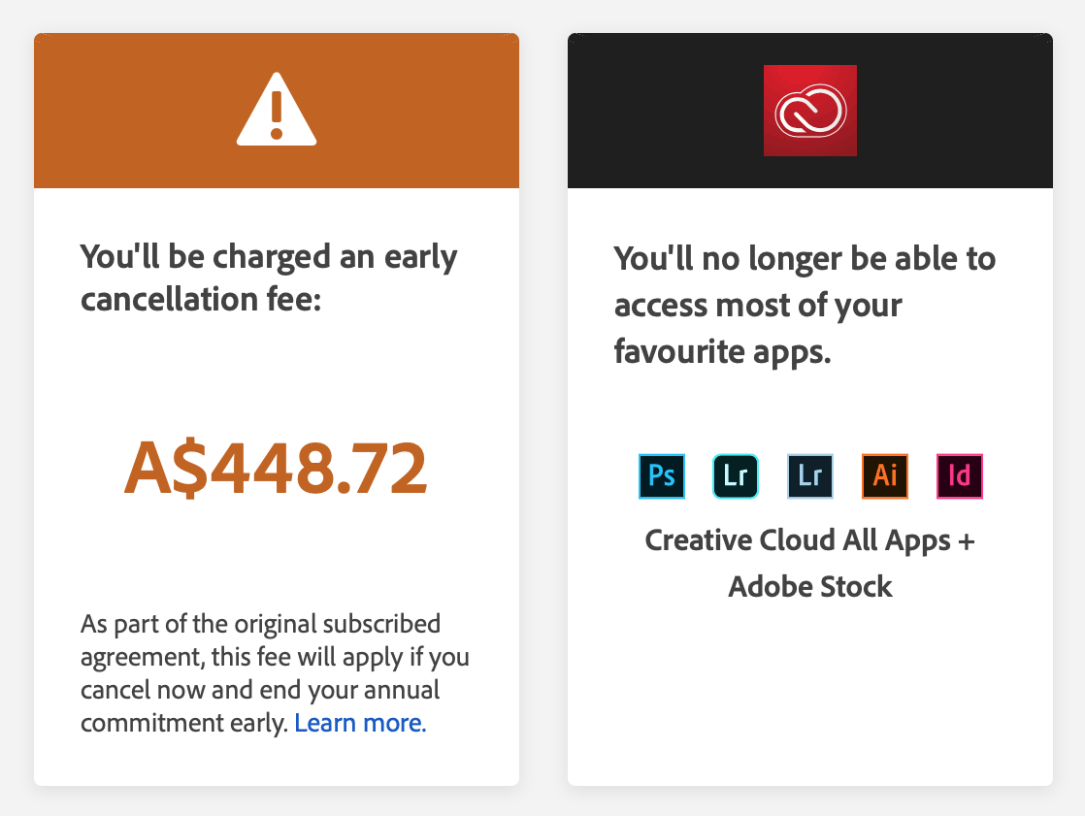Image resolution: width=1085 pixels, height=816 pixels.
Task: Open the Learn more link
Action: tap(359, 722)
